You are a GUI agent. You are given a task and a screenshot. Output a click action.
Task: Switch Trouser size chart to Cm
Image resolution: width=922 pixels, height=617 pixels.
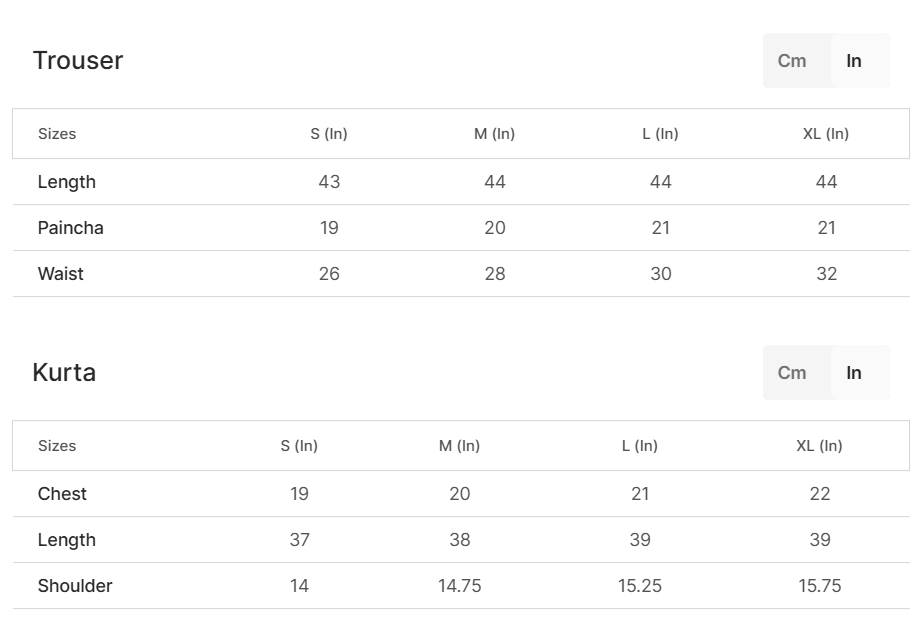792,61
